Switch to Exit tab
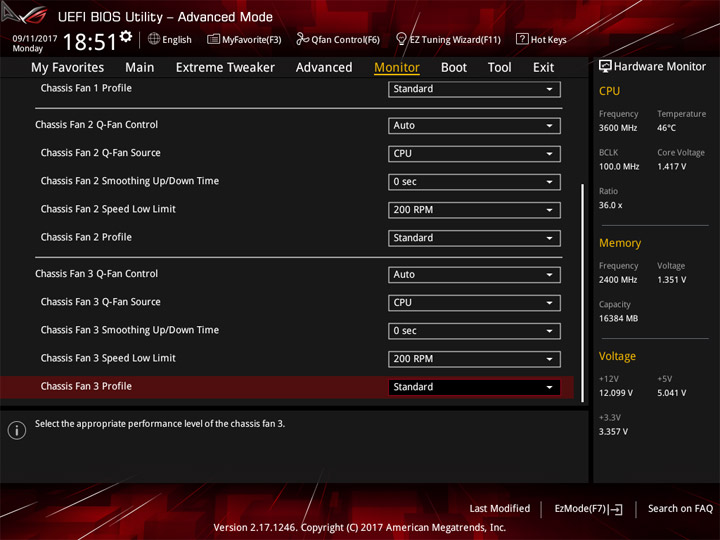 [x=543, y=68]
